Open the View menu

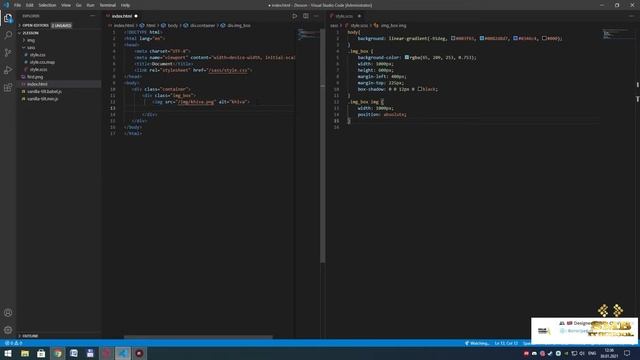[66, 5]
